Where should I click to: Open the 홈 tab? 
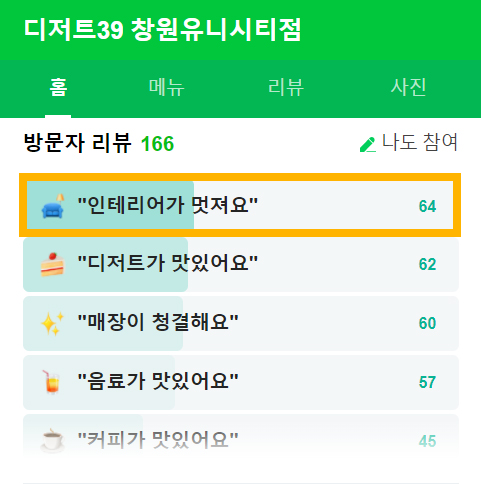58,88
